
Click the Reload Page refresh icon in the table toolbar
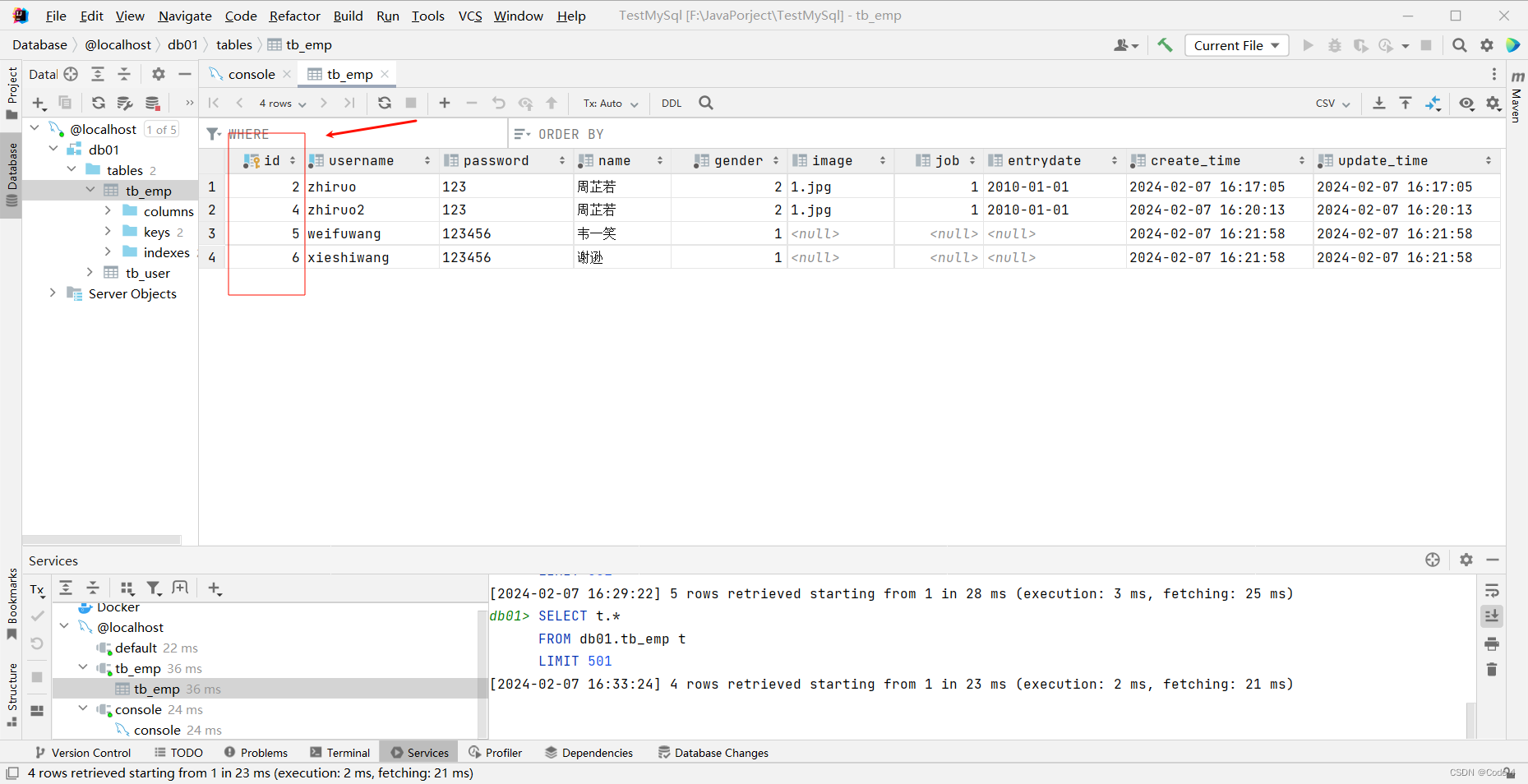[384, 103]
